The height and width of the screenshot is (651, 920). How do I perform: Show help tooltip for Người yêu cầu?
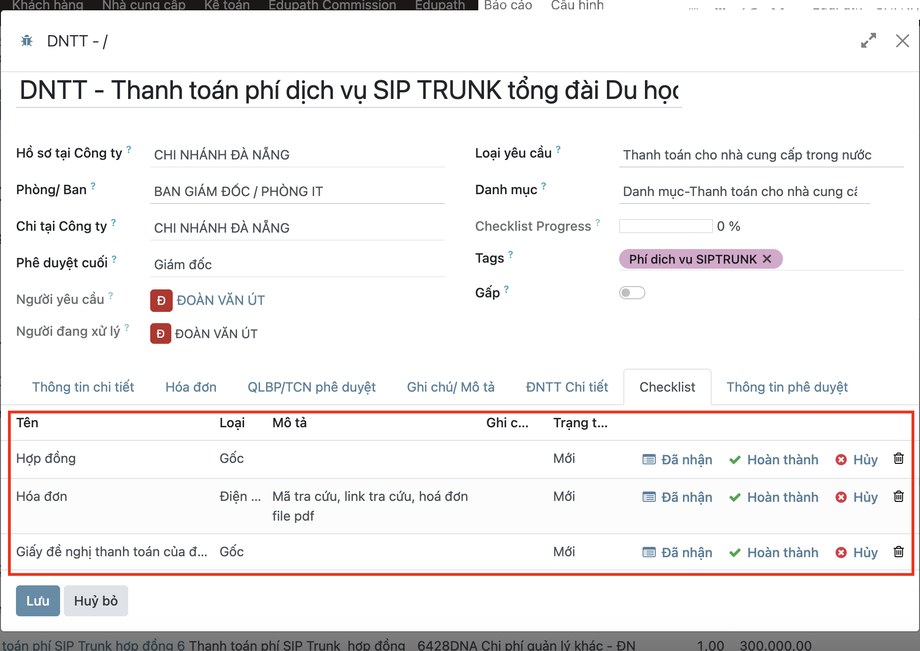tap(110, 296)
